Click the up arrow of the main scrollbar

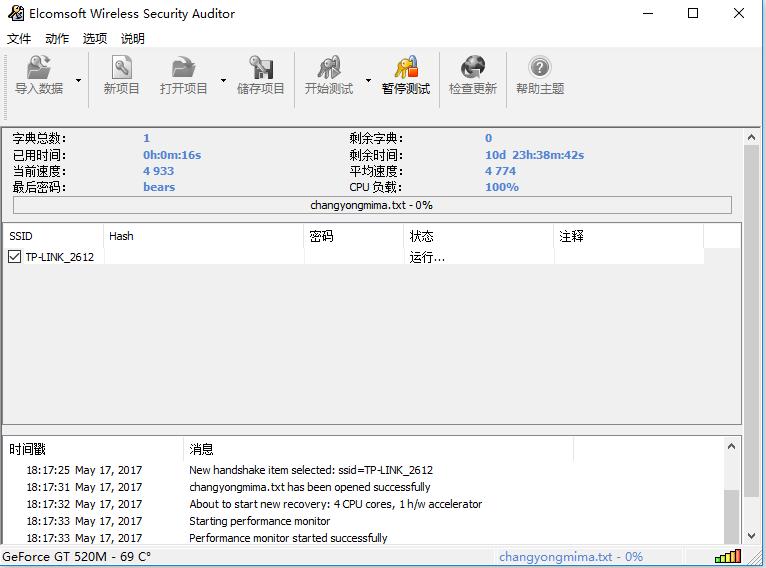click(751, 138)
